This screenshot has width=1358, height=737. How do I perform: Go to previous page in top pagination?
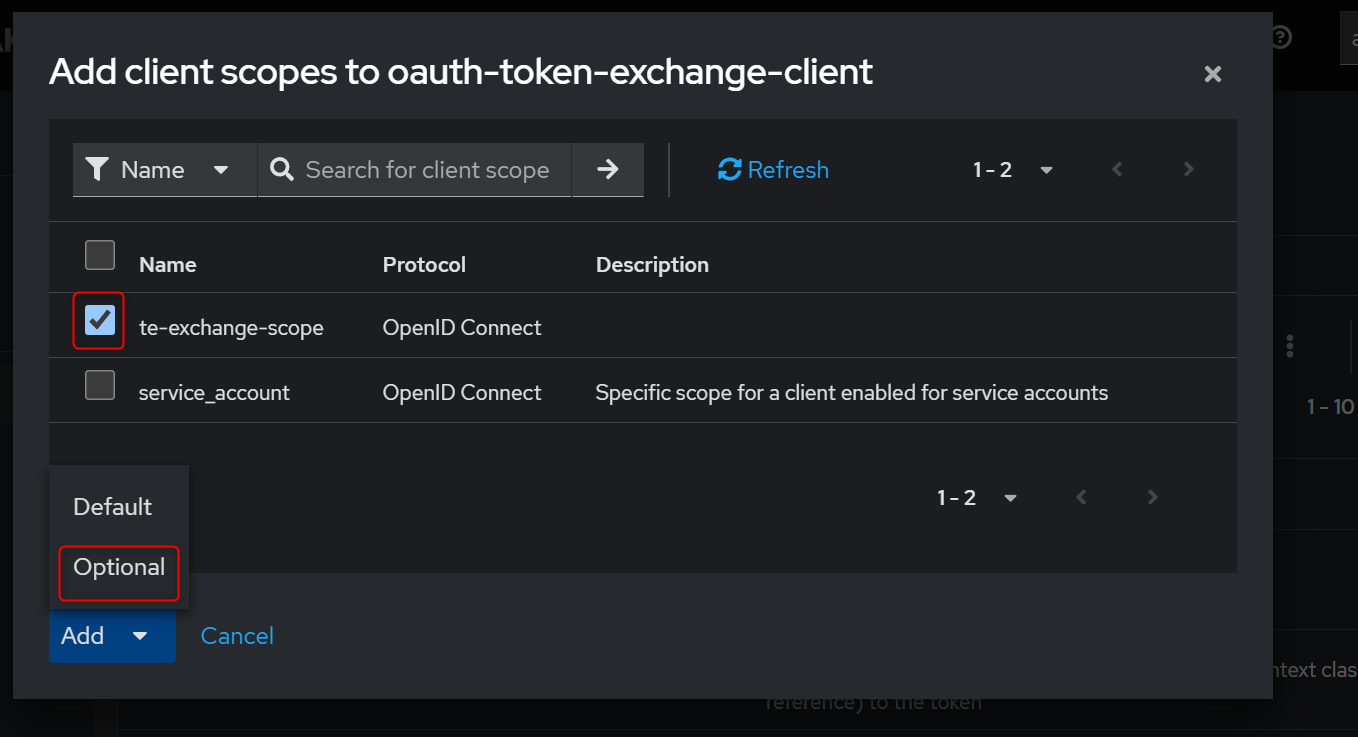[x=1118, y=170]
